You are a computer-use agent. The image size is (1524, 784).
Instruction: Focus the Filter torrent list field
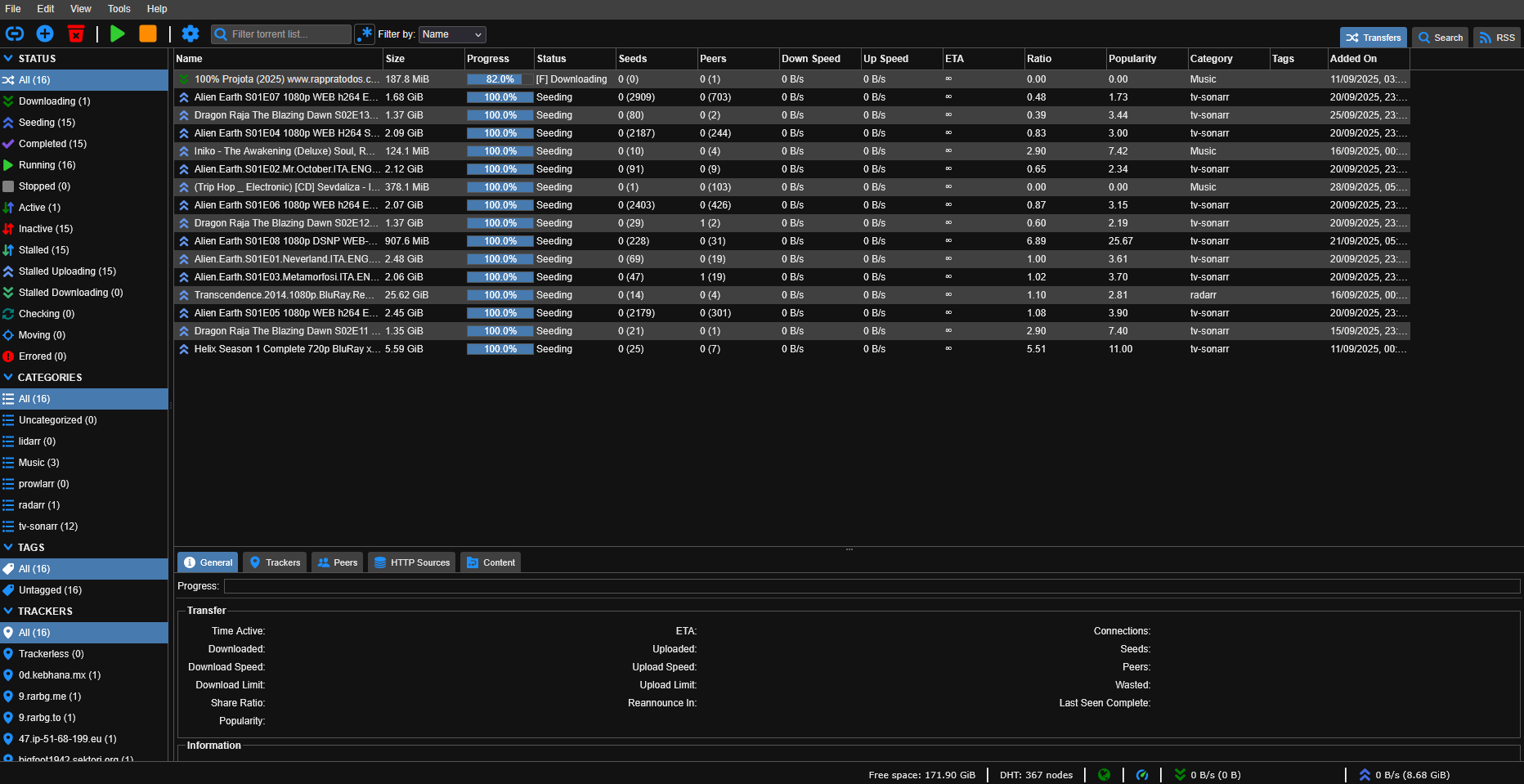(x=281, y=34)
